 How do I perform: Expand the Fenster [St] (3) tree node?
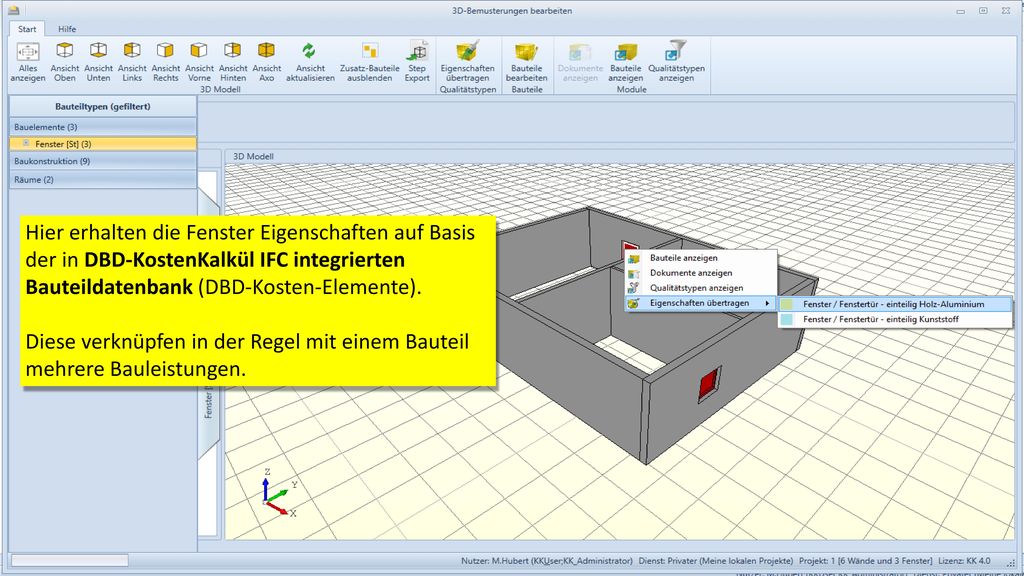[x=26, y=143]
